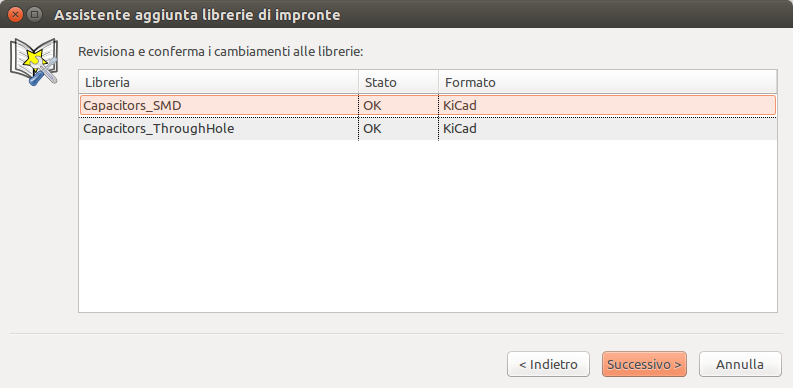Close the wizard with the red close button
This screenshot has width=793, height=388.
pos(16,14)
